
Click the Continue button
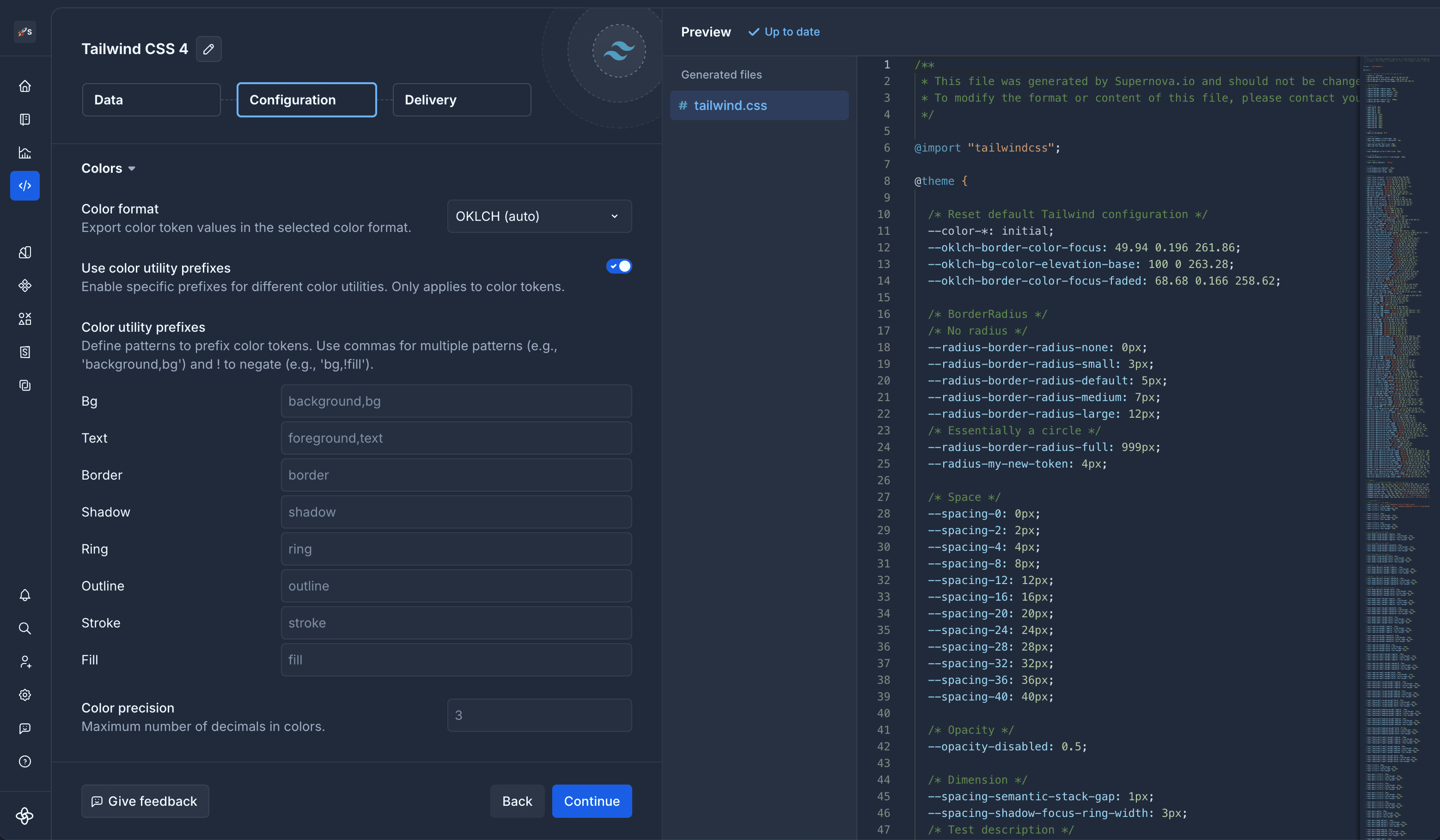592,801
